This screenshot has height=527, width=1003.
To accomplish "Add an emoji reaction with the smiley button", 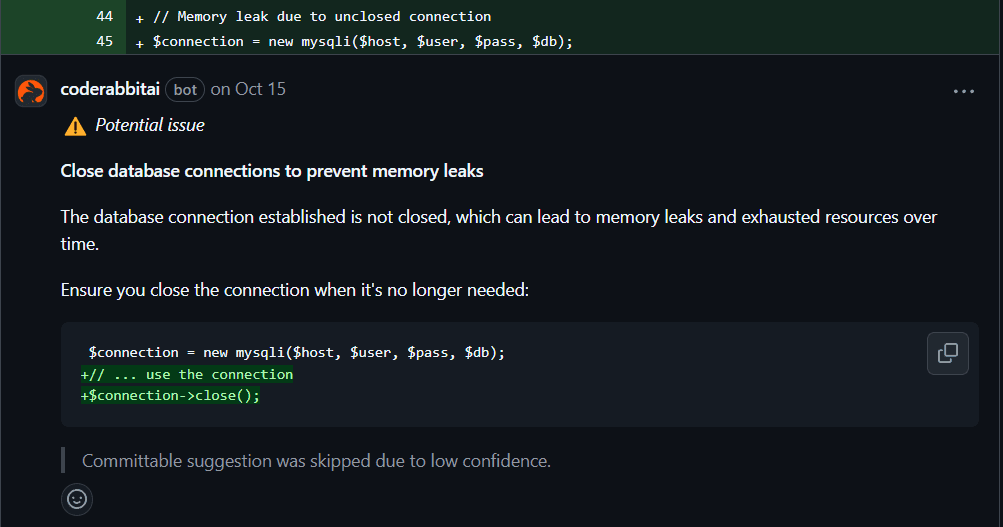I will [x=77, y=498].
